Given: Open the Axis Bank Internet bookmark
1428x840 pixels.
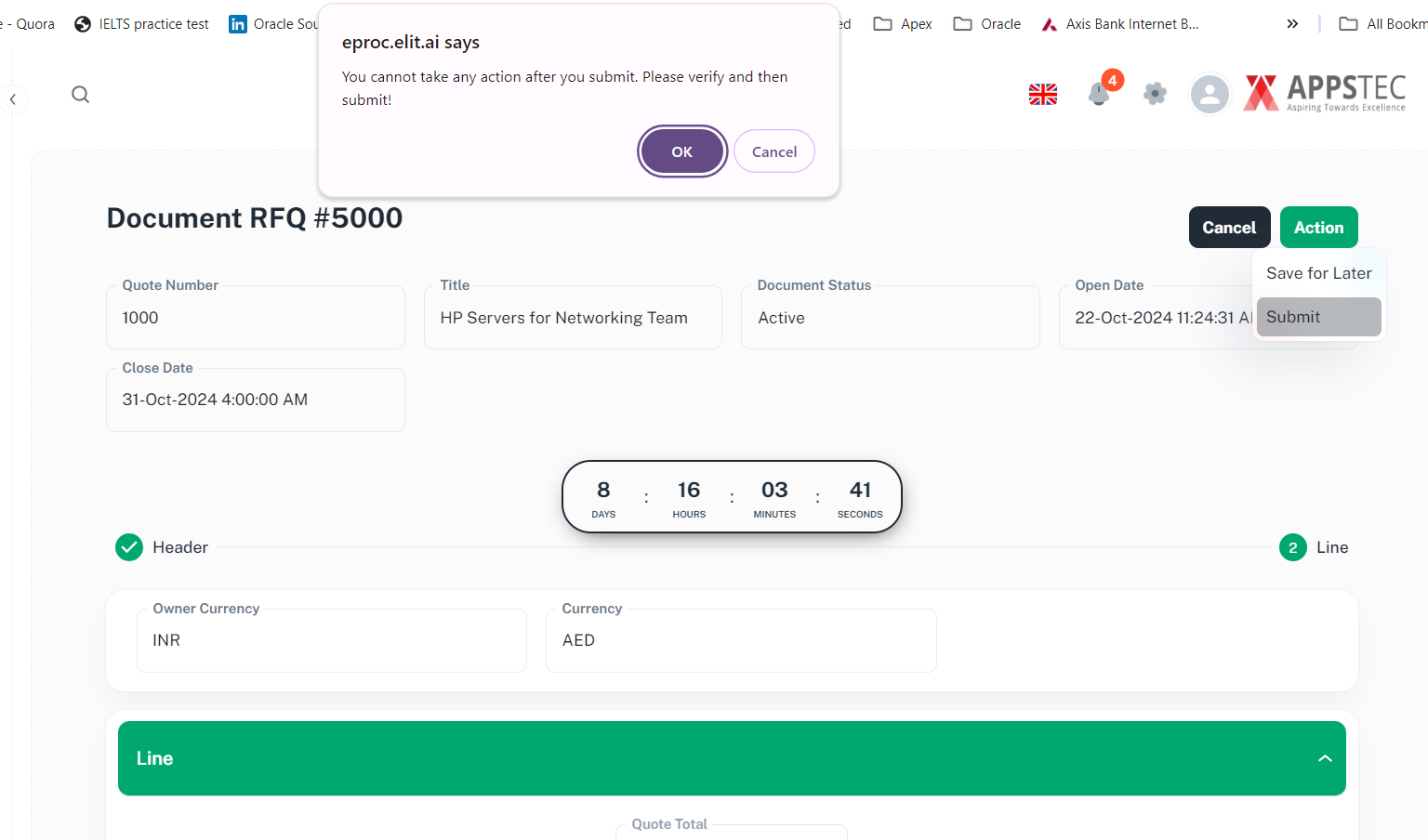Looking at the screenshot, I should coord(1120,24).
